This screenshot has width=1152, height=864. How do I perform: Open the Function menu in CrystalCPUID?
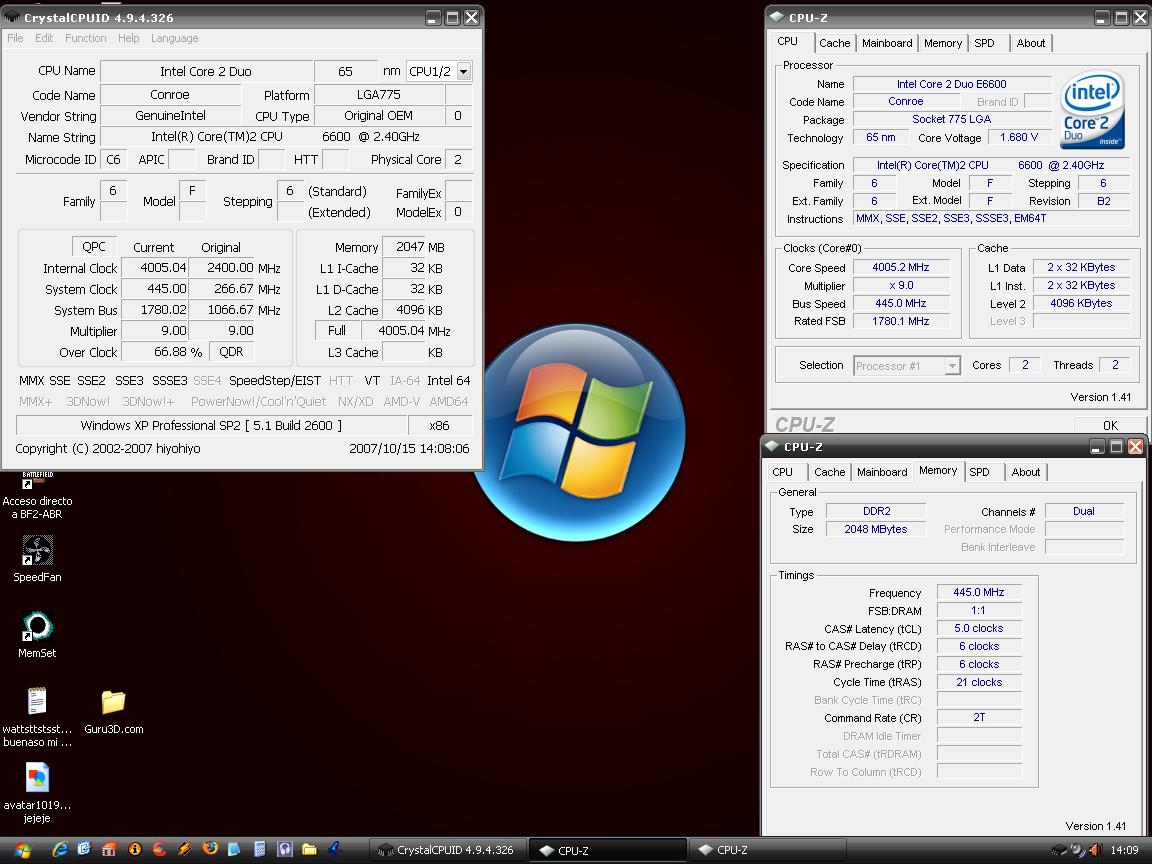[85, 38]
